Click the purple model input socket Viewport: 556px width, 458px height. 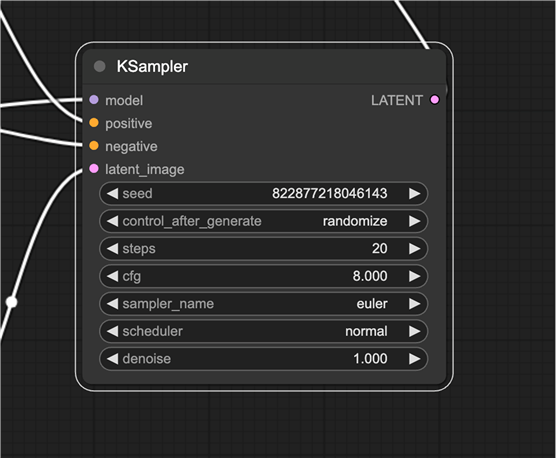[94, 100]
